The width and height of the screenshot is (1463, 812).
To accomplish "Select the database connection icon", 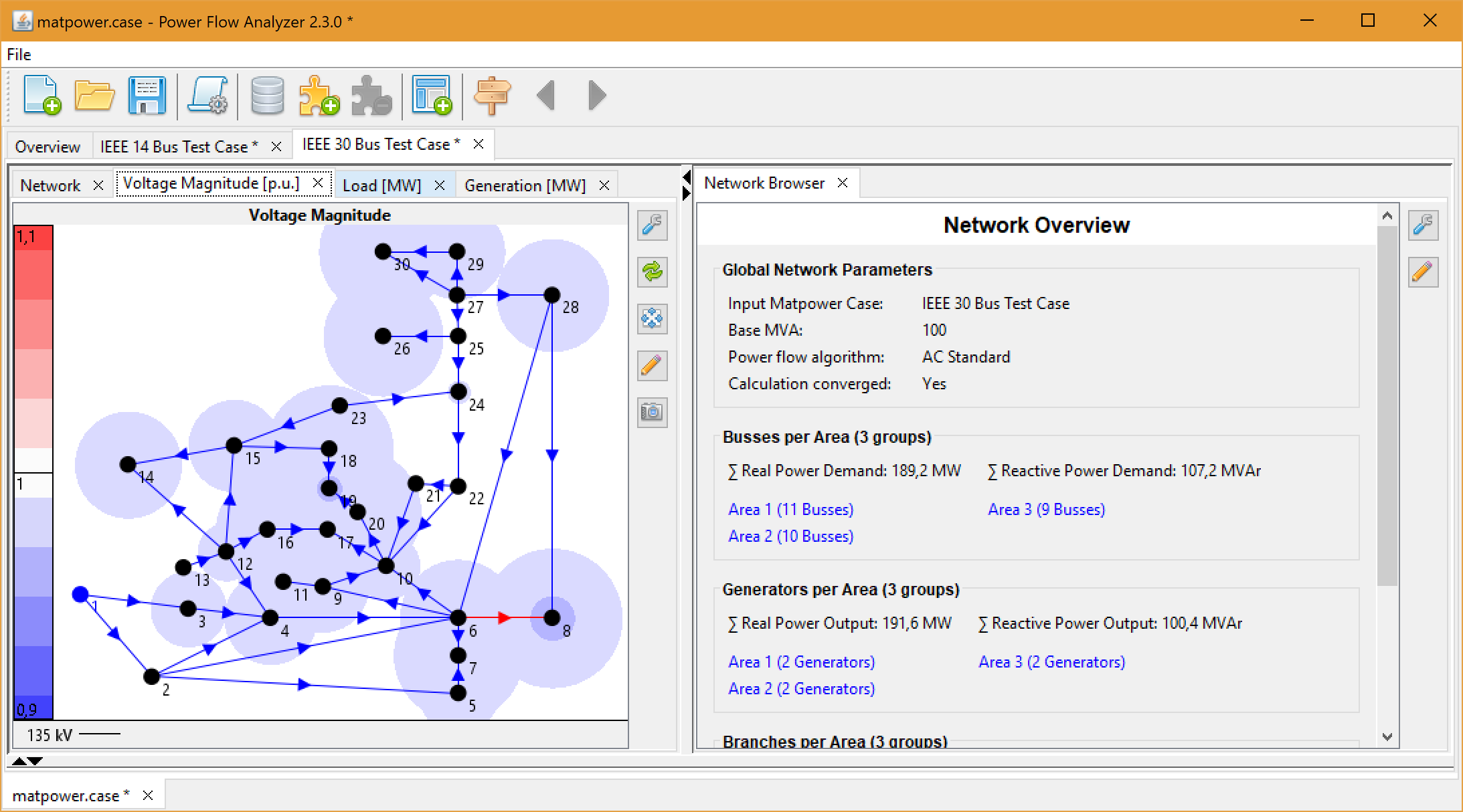I will pos(264,94).
